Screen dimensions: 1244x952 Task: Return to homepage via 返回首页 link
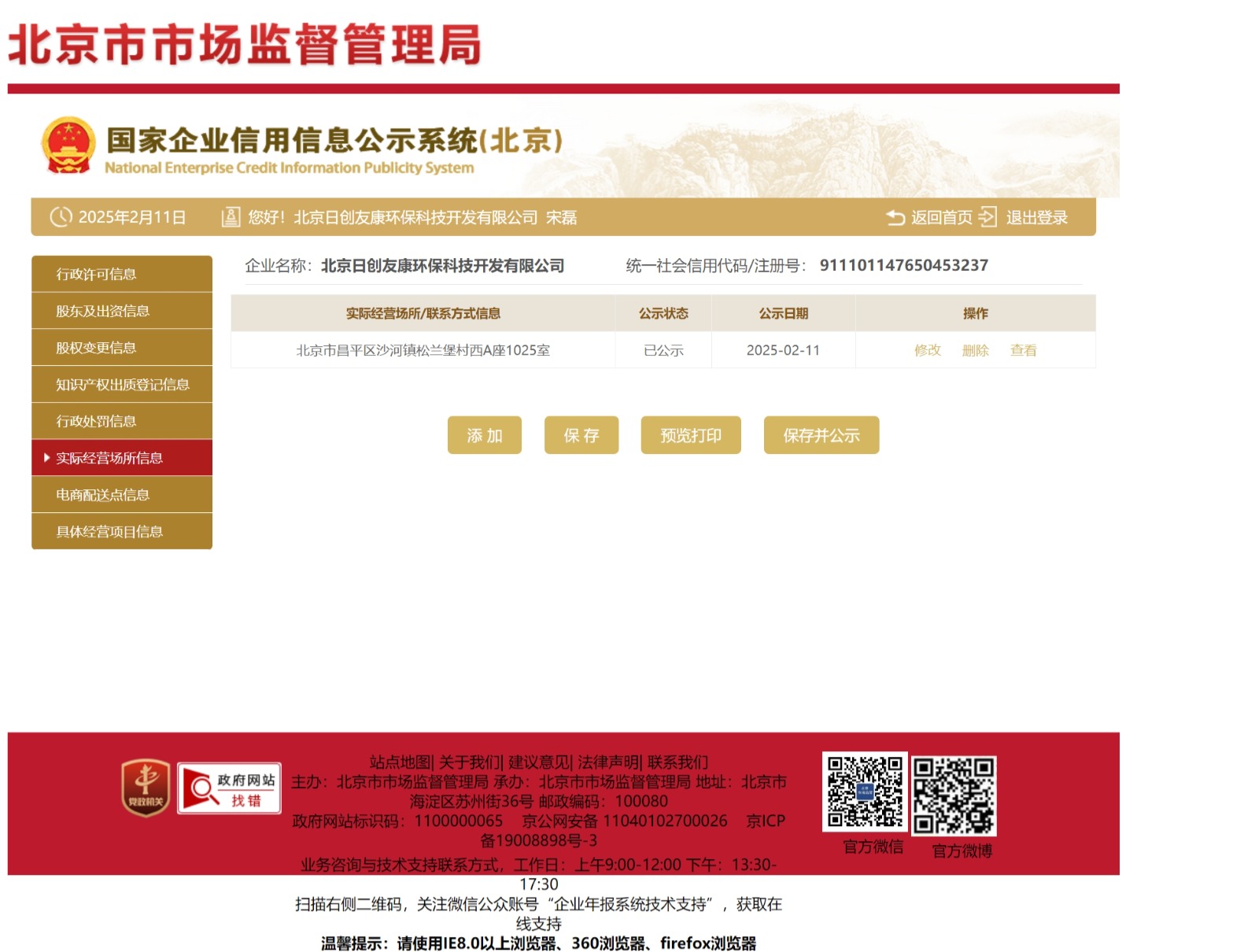click(x=942, y=217)
